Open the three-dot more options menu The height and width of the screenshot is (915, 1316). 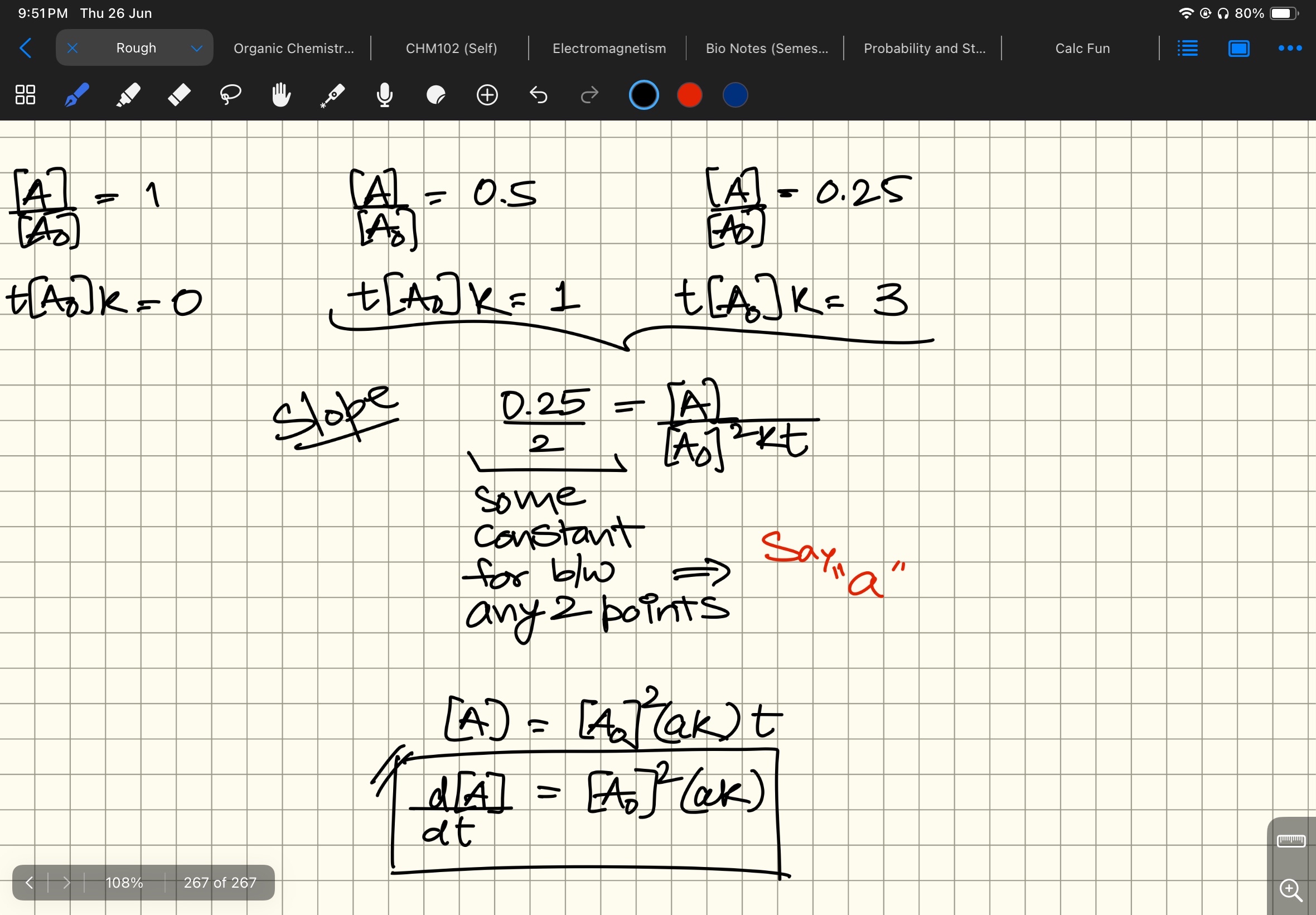tap(1290, 48)
